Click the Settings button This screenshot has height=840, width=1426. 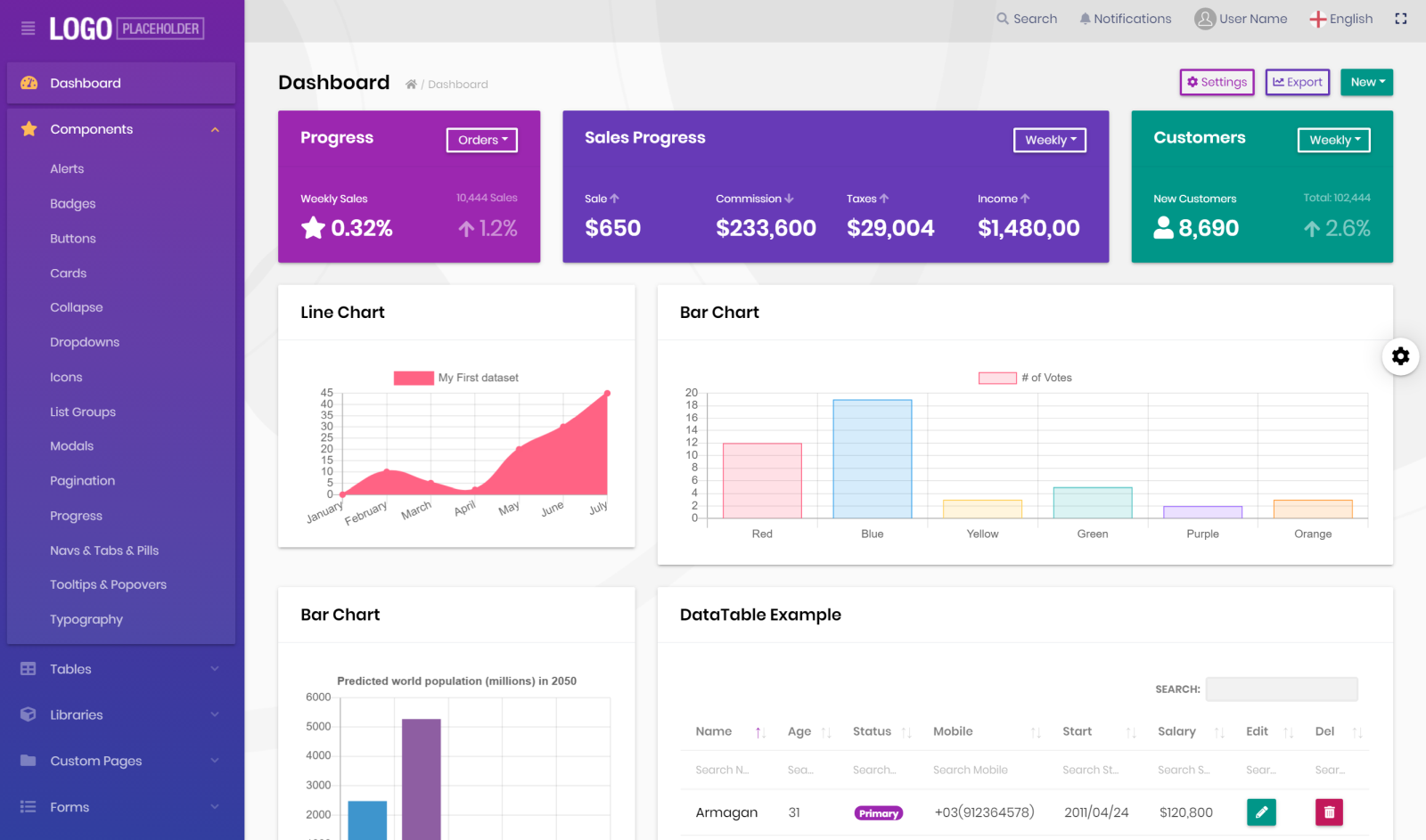(1217, 82)
